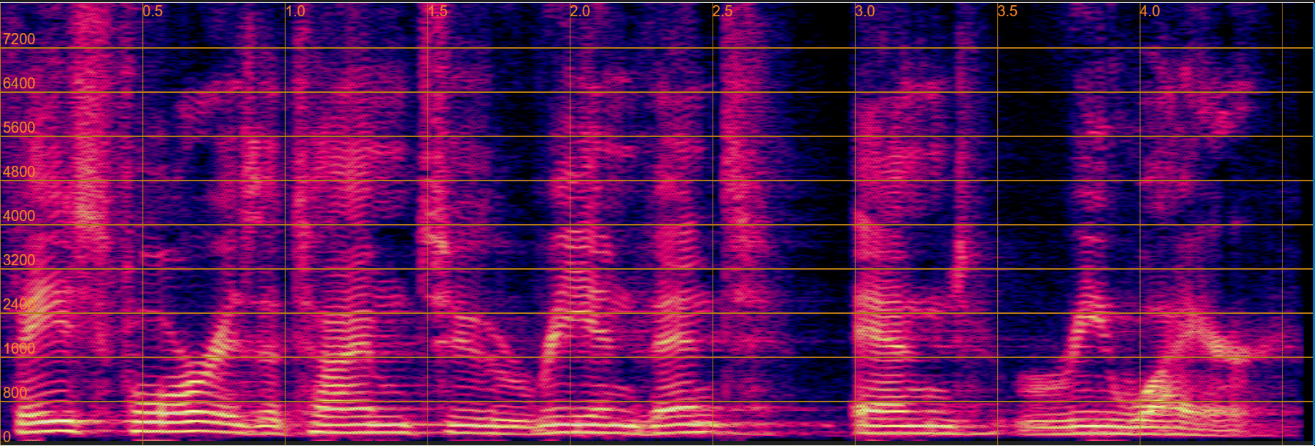Click the 2400 Hz frequency label

point(19,303)
